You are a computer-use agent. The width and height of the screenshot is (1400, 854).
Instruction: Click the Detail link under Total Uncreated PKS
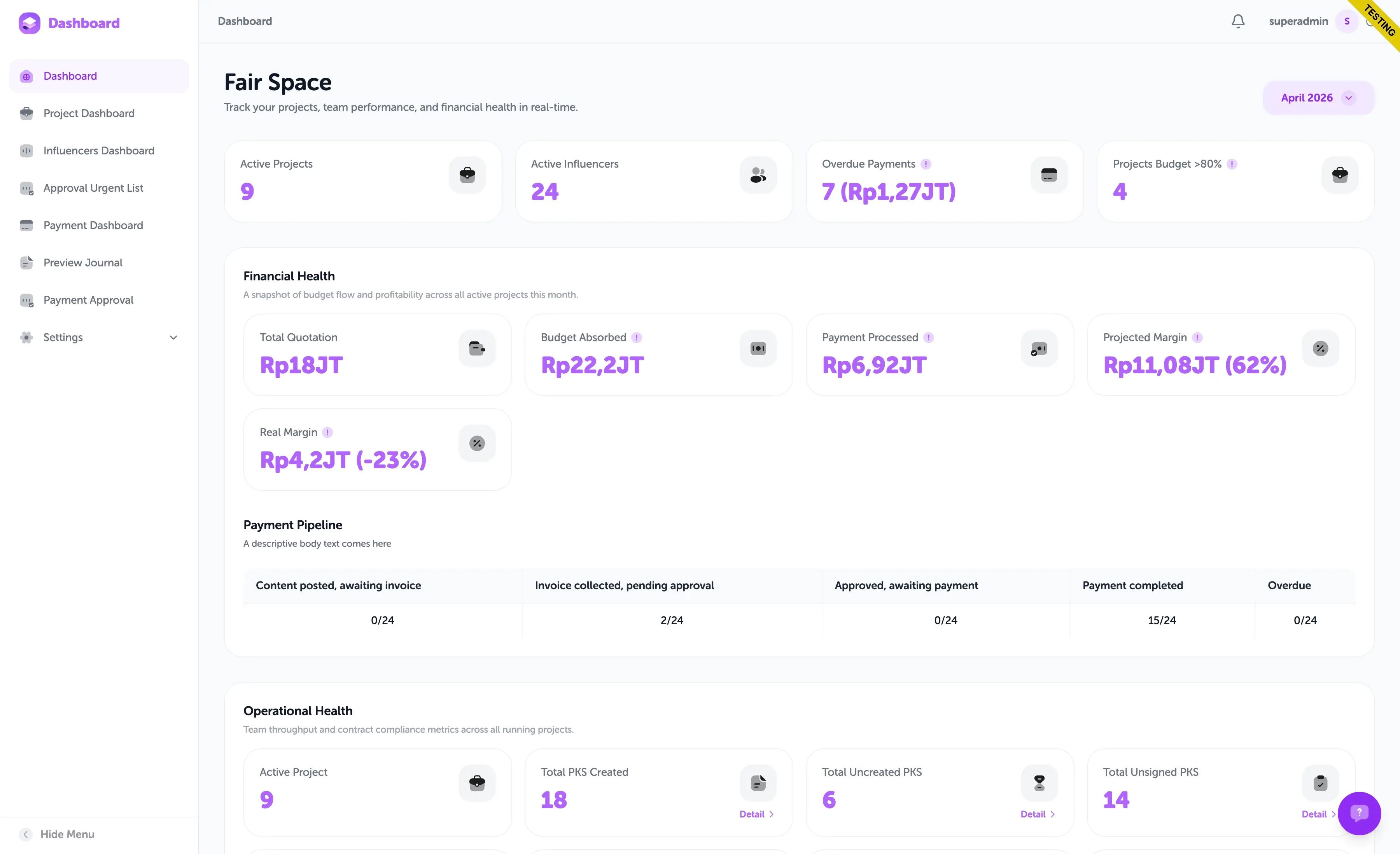click(1038, 814)
